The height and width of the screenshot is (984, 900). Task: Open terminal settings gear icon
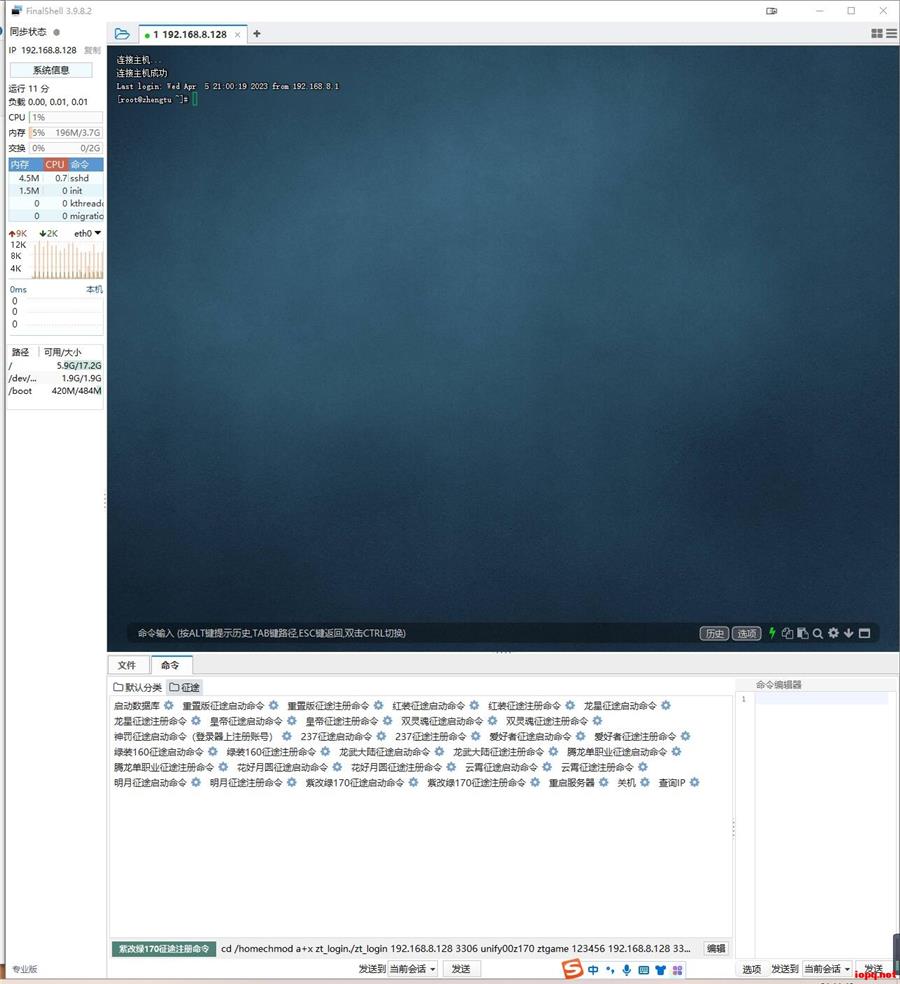(833, 633)
